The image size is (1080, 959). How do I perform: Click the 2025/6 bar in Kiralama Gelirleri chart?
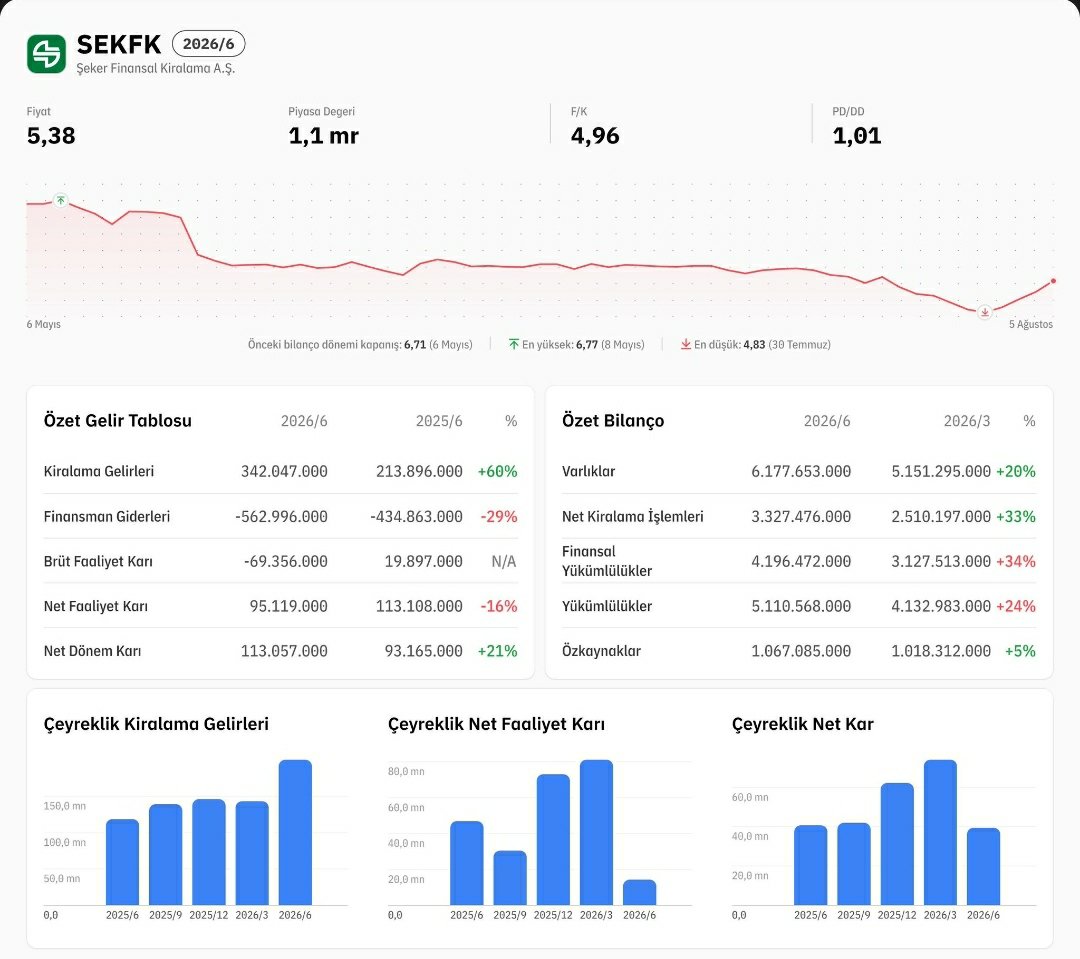coord(122,862)
